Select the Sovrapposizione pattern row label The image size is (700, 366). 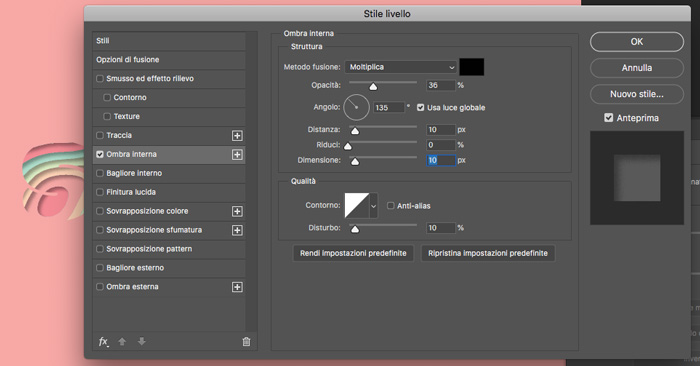click(x=149, y=249)
